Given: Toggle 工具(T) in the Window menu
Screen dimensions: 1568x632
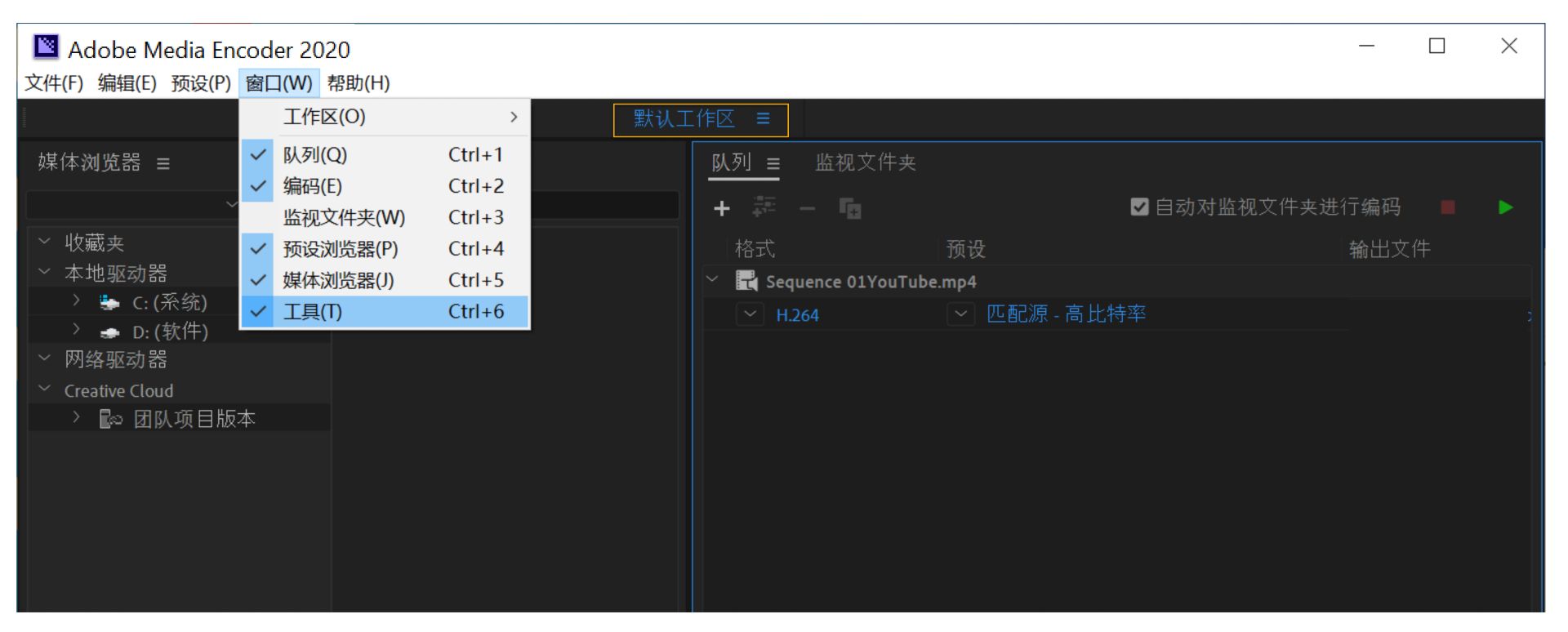Looking at the screenshot, I should (x=385, y=312).
